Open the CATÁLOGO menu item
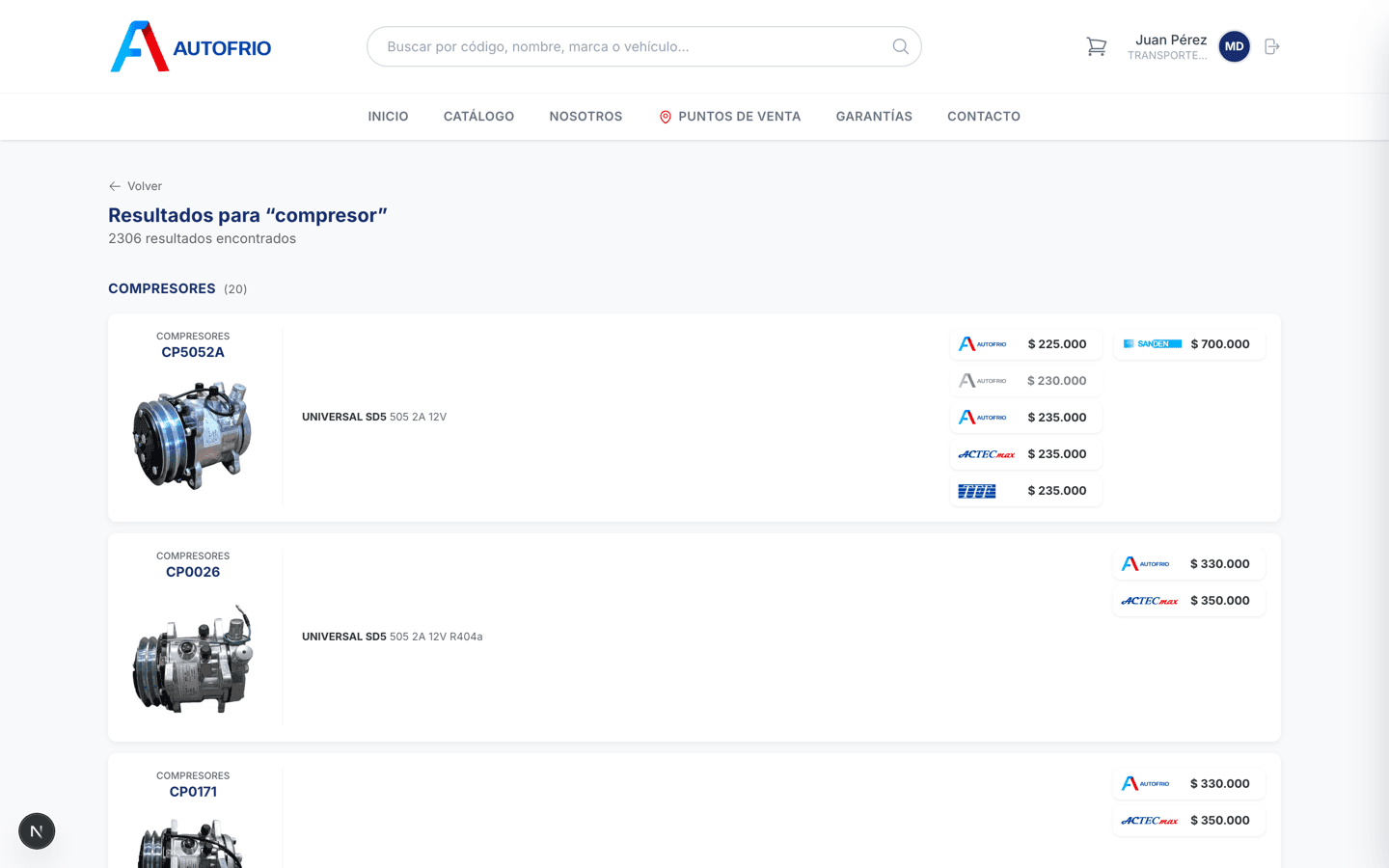 click(x=478, y=117)
